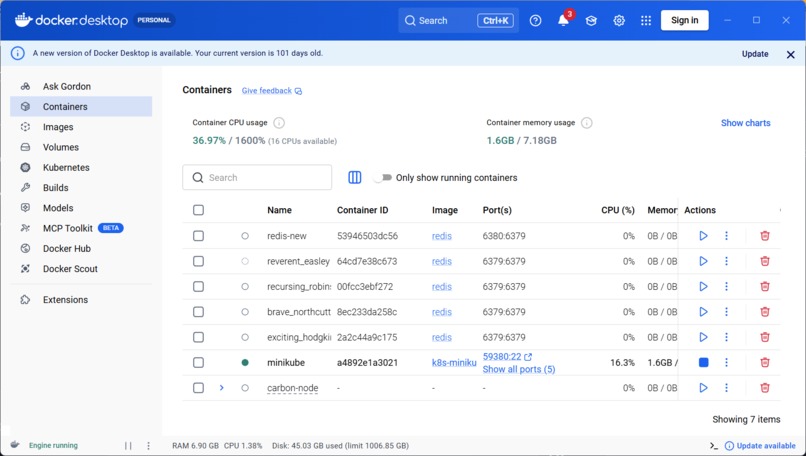Open the Show charts link
Viewport: 806px width, 456px height.
[x=745, y=123]
